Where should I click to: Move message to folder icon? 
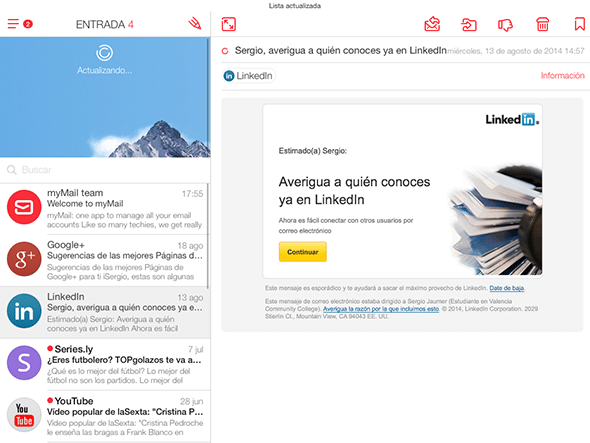click(469, 25)
